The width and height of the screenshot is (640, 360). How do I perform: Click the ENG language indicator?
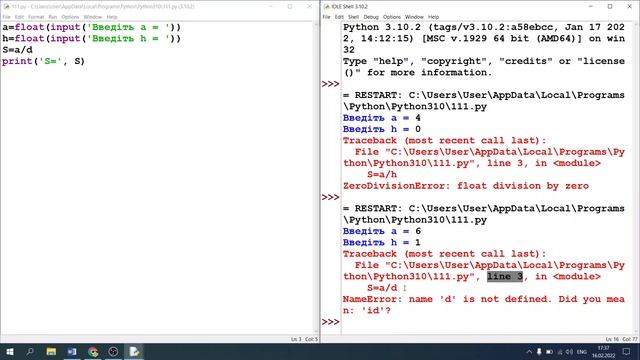(582, 351)
